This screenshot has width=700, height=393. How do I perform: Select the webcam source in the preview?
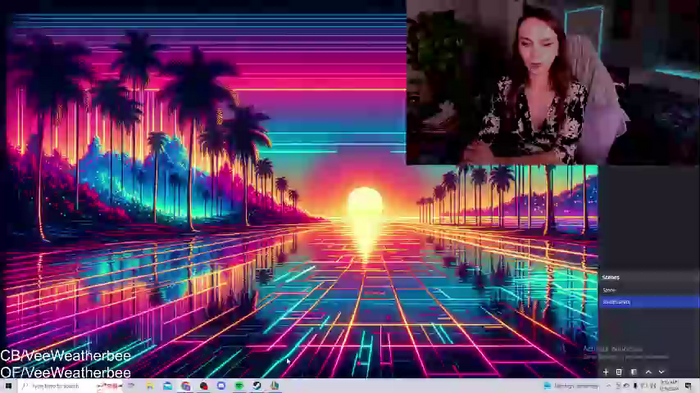coord(553,82)
